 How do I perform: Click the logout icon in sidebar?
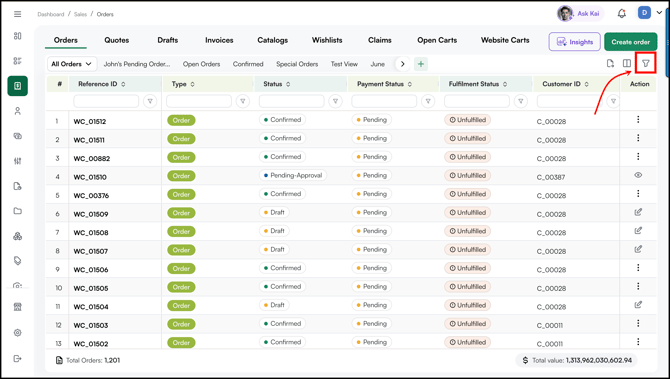tap(18, 358)
